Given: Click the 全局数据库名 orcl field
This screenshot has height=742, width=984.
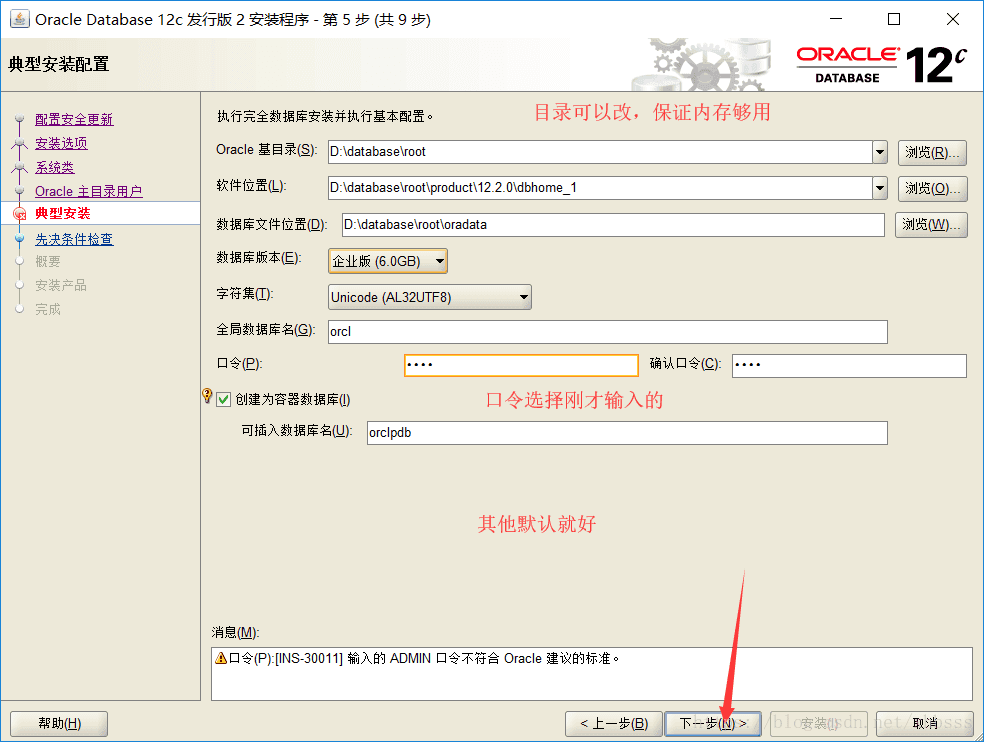Looking at the screenshot, I should [607, 331].
